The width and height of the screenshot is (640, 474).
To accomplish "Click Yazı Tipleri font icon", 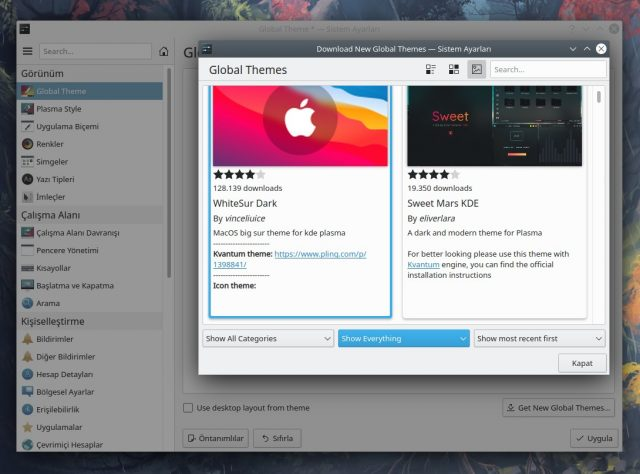I will (x=27, y=179).
